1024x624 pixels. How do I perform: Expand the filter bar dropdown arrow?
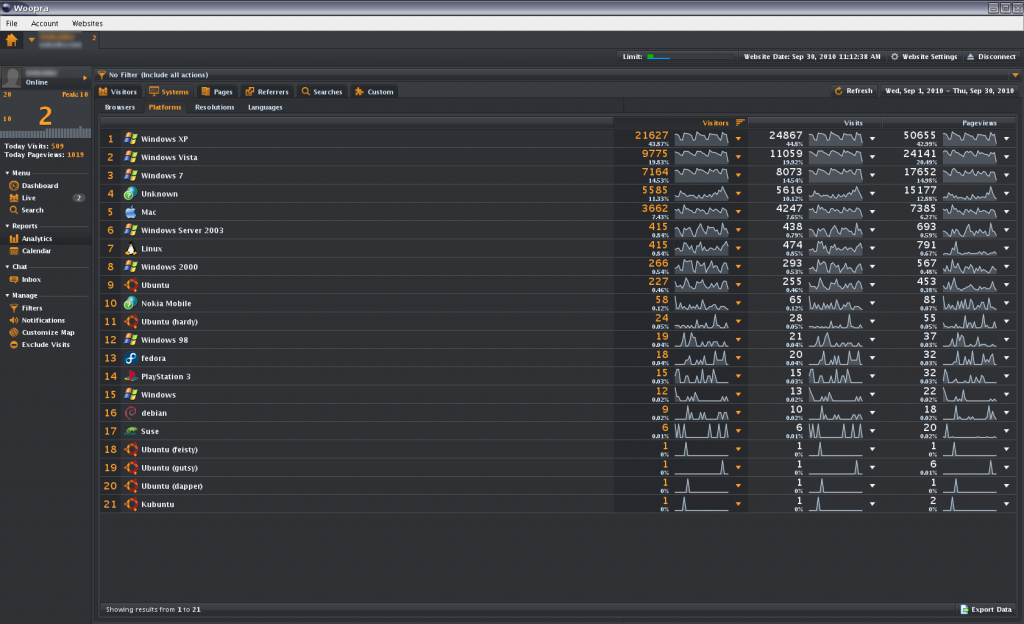[1015, 75]
